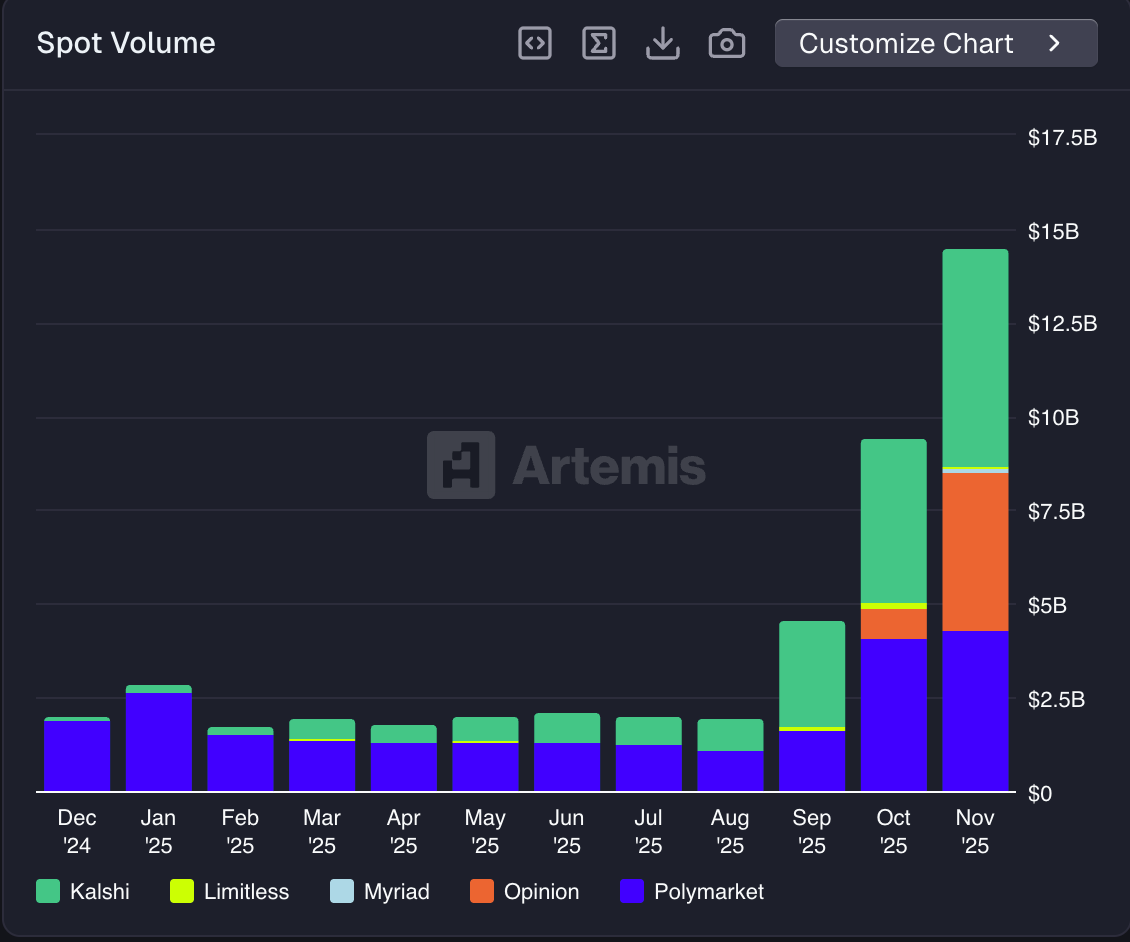Click the embed code icon
This screenshot has height=942, width=1130.
tap(535, 43)
